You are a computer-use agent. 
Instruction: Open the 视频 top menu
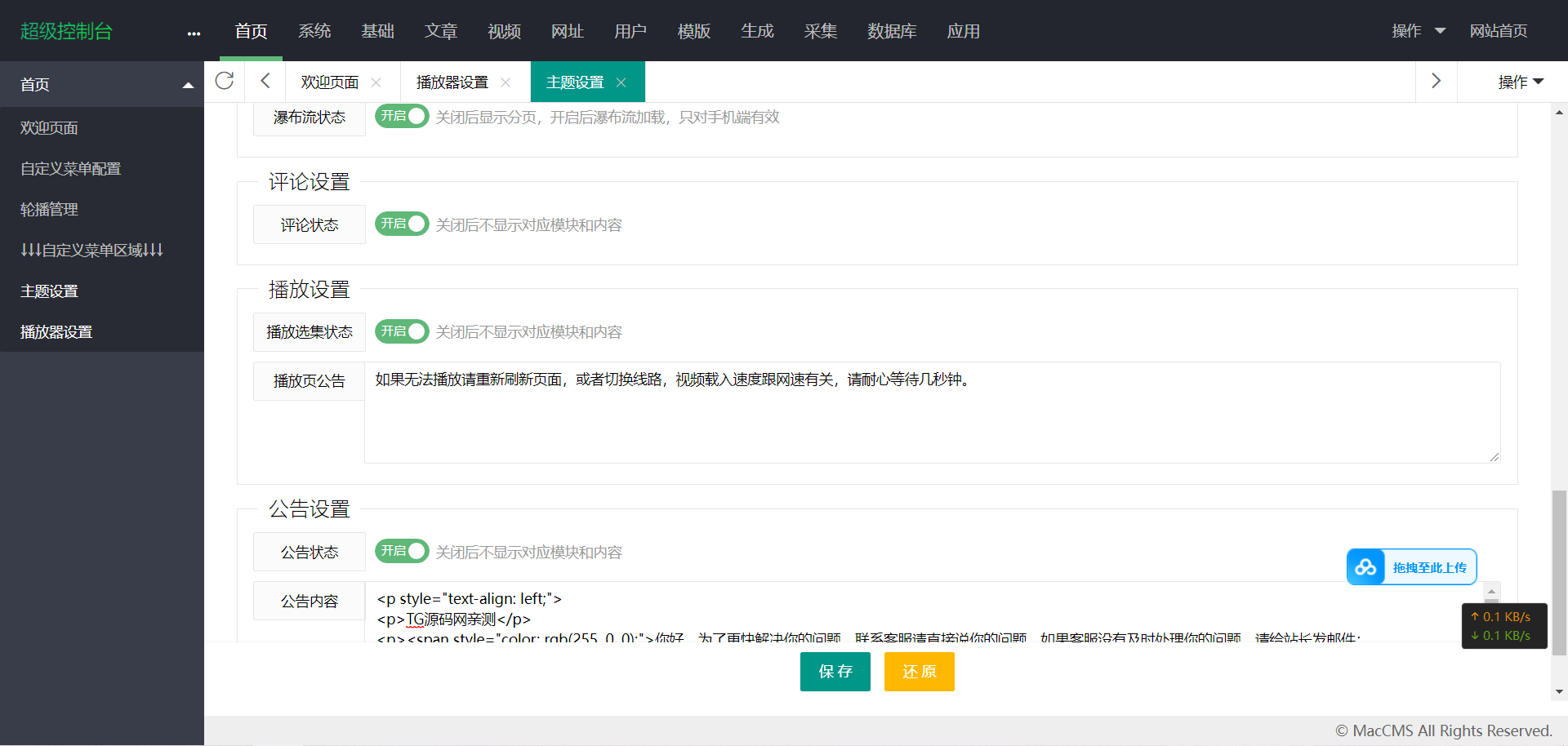(504, 31)
